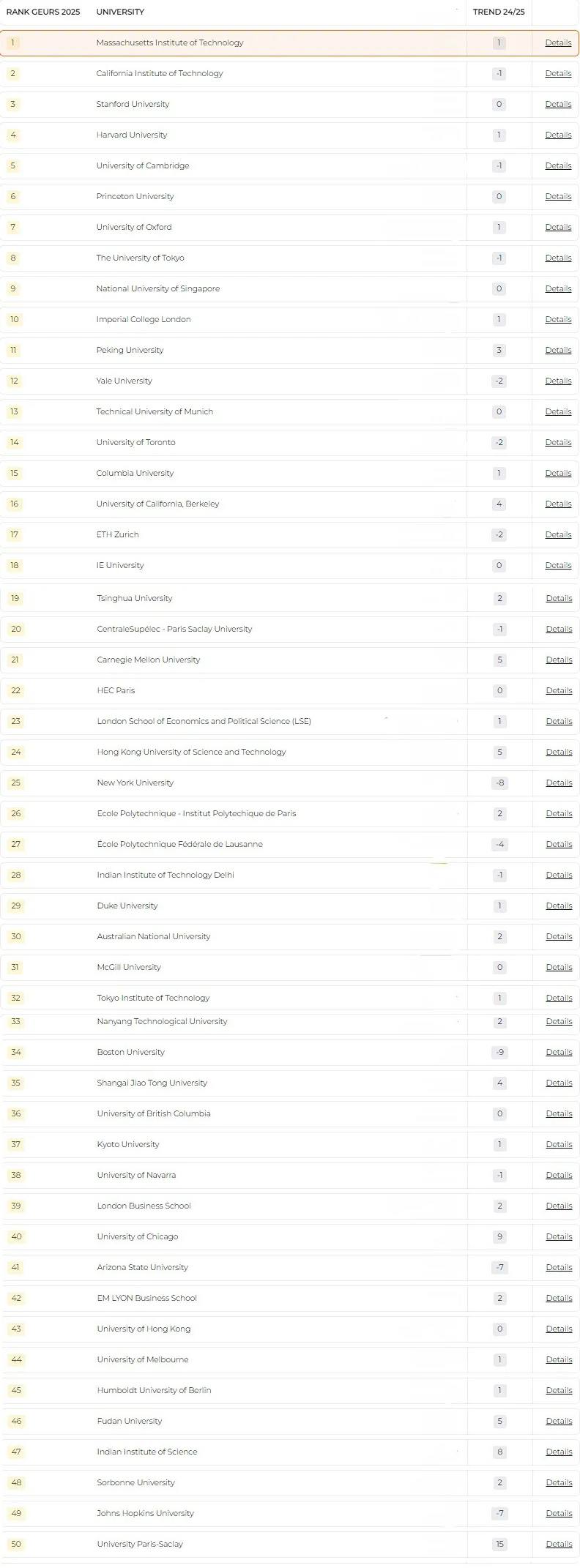
Task: Click the -9 trend badge for Boston University
Action: pyautogui.click(x=500, y=1052)
